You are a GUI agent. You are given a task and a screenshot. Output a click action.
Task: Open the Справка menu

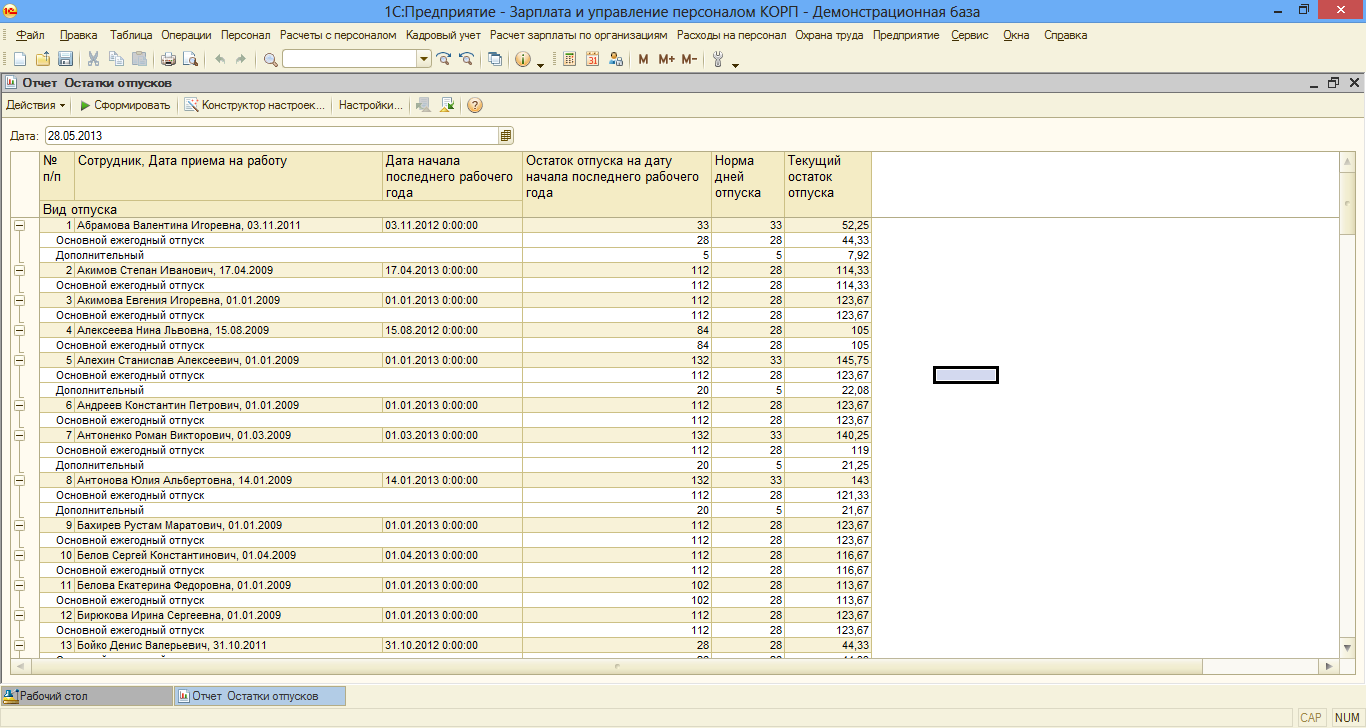1066,35
